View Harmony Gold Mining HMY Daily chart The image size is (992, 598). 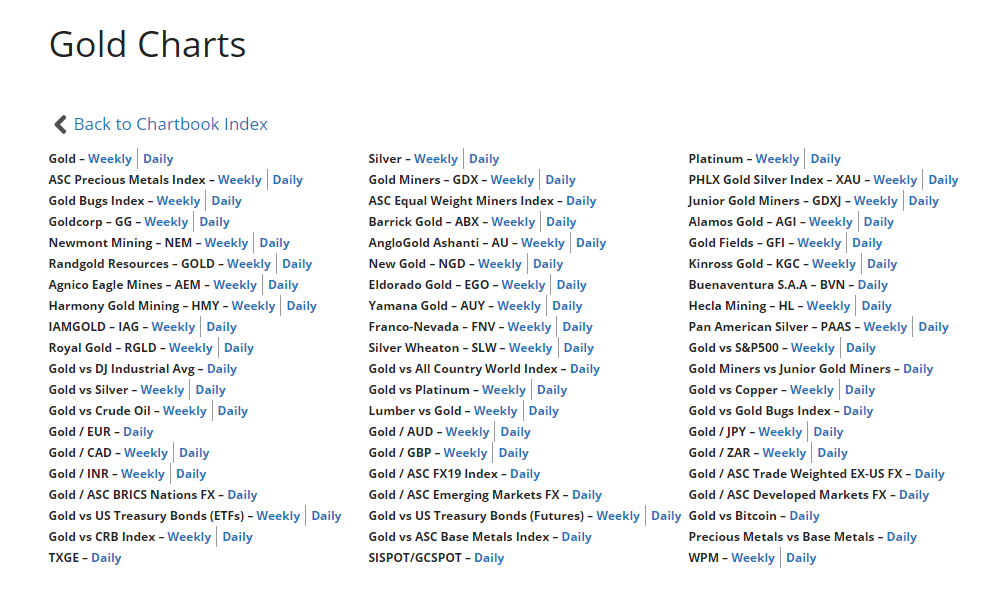click(x=302, y=305)
